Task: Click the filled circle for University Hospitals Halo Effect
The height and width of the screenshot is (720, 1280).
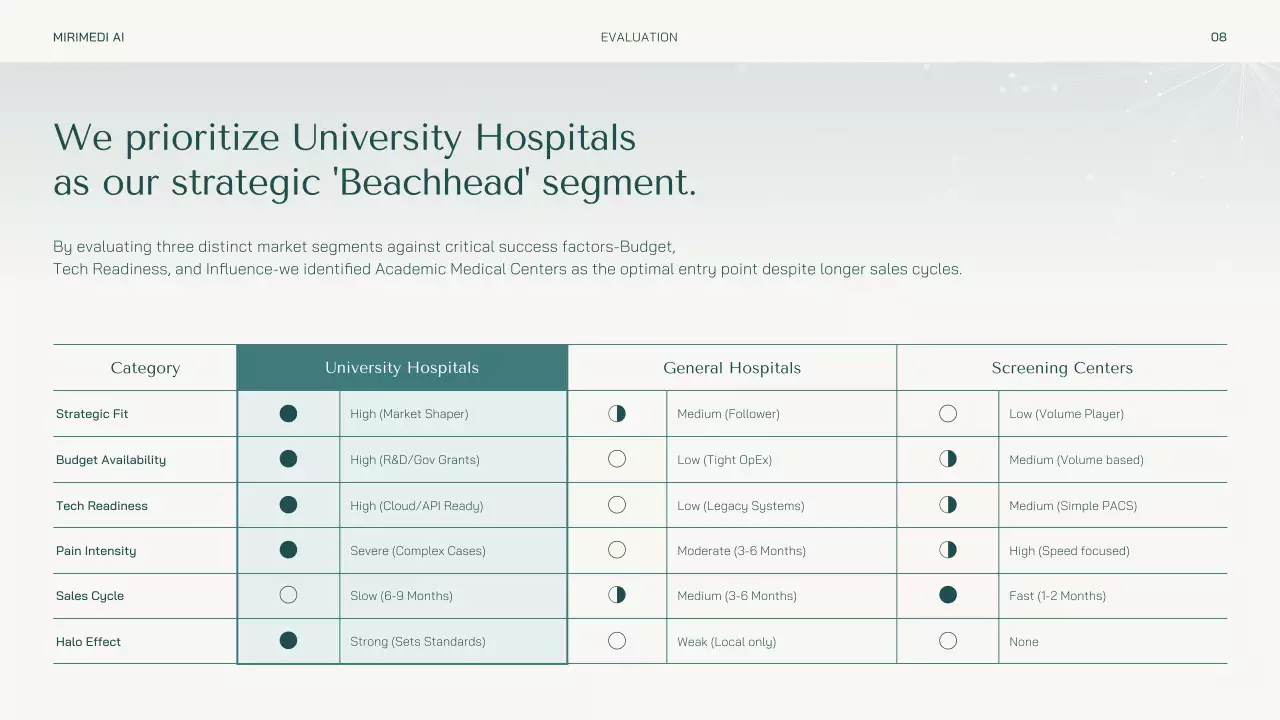Action: [x=288, y=641]
